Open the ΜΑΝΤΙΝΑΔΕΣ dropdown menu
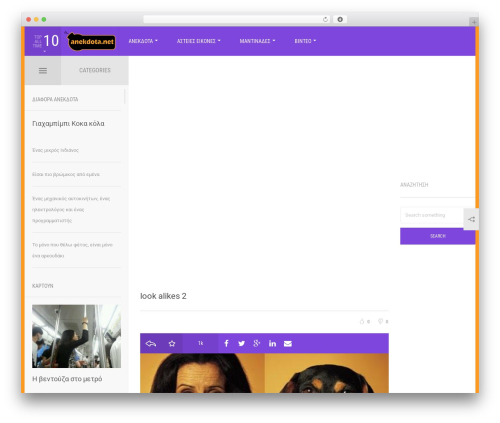500x423 pixels. [257, 41]
